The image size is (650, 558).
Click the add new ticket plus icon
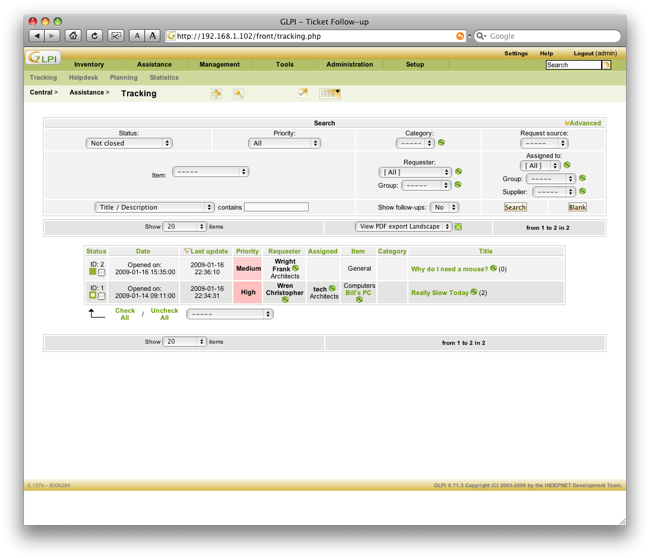click(x=216, y=94)
